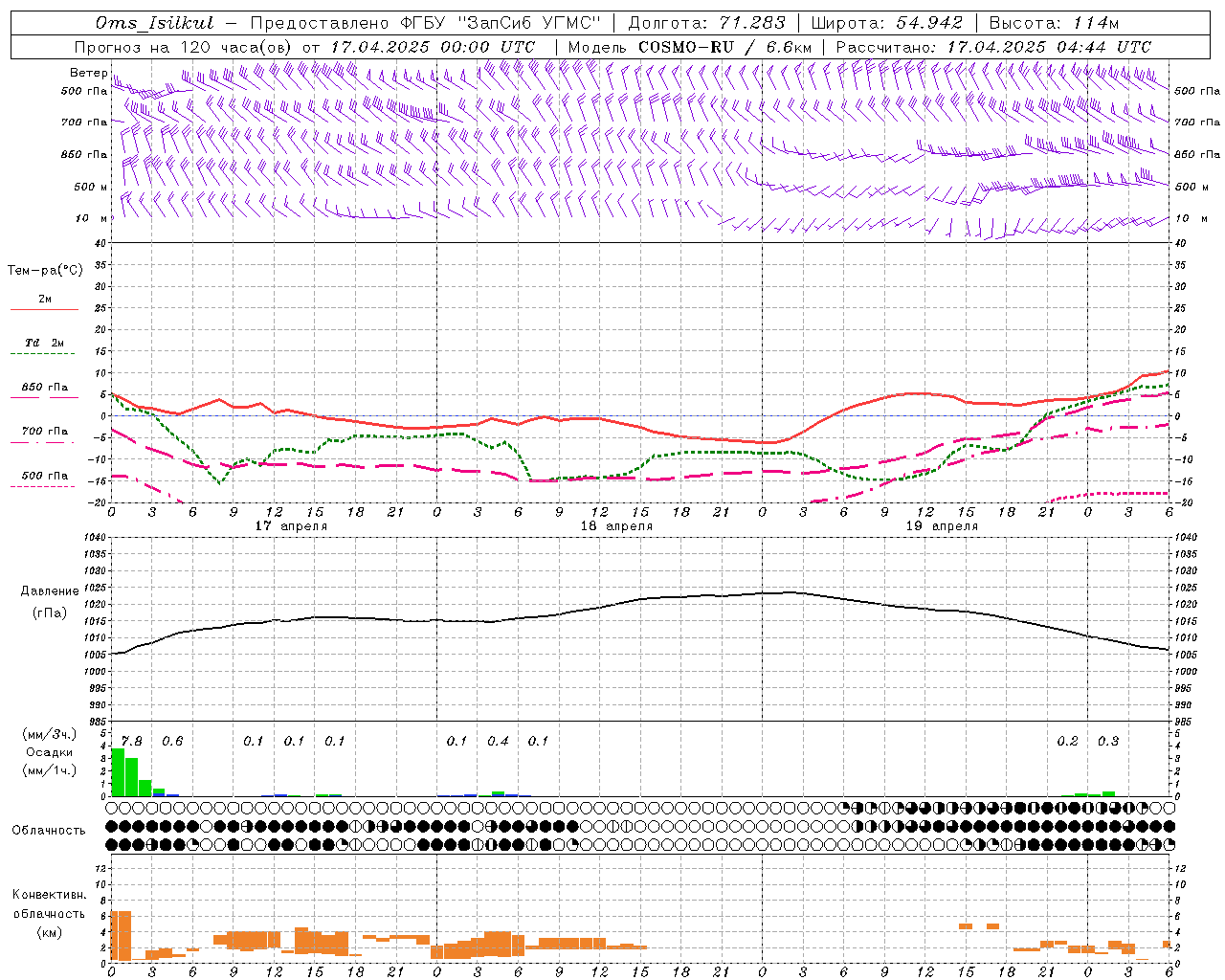Click the "Ветер" wind panel label
1225x980 pixels.
(89, 73)
